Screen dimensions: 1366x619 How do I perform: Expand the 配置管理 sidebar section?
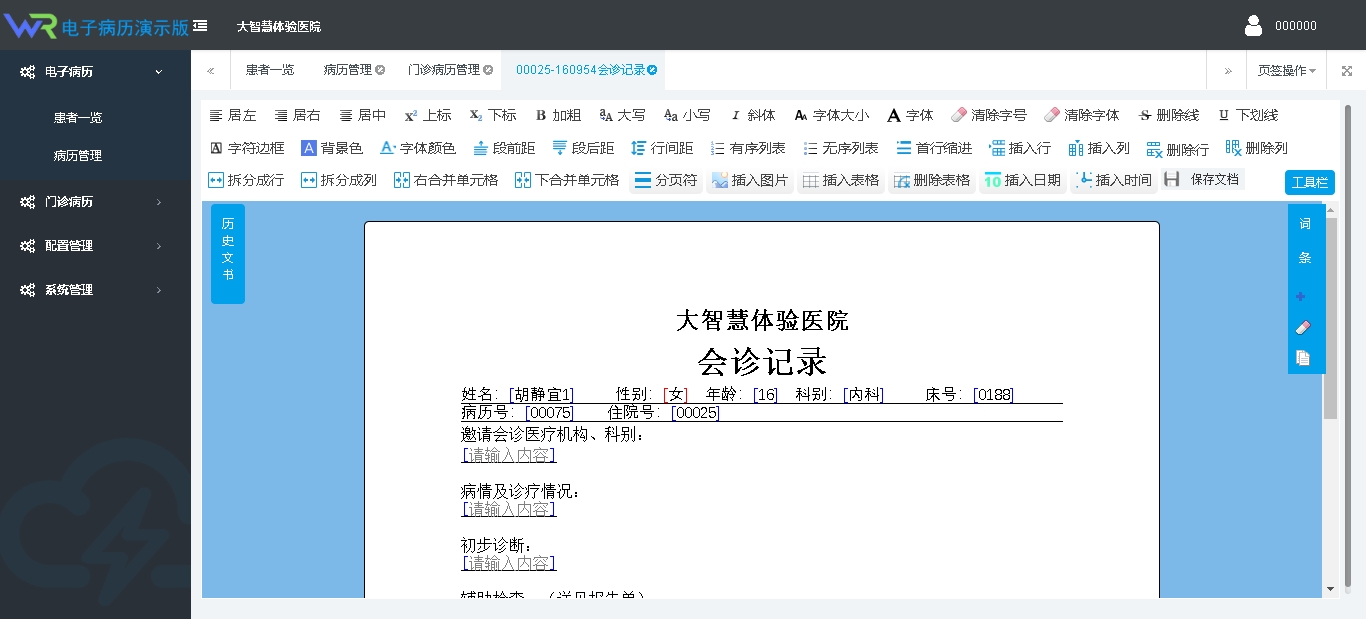(x=94, y=246)
